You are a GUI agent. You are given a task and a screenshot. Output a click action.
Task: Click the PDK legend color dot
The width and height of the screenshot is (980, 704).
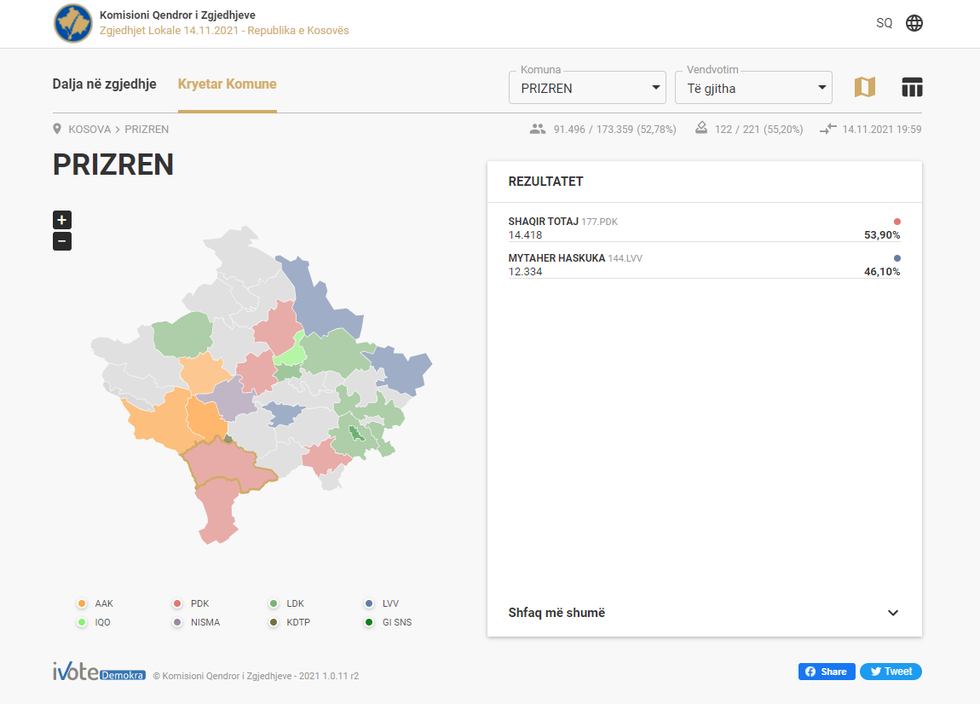click(x=177, y=604)
